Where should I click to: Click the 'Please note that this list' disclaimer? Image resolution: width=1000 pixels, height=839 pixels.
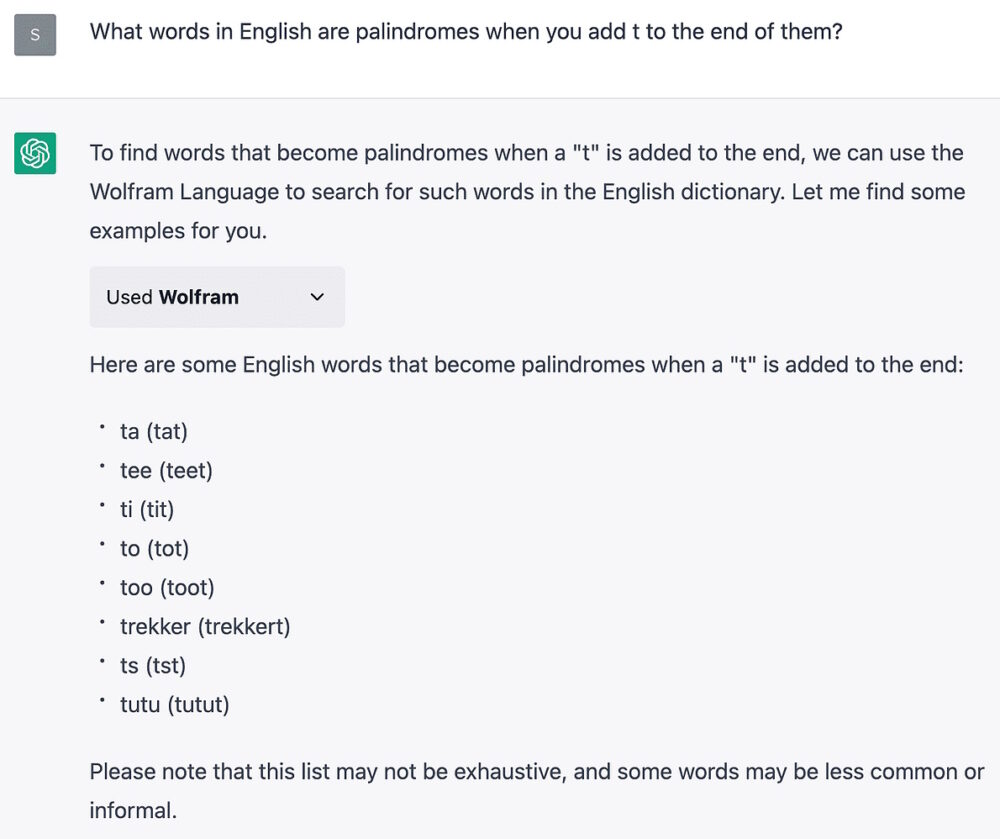[536, 771]
